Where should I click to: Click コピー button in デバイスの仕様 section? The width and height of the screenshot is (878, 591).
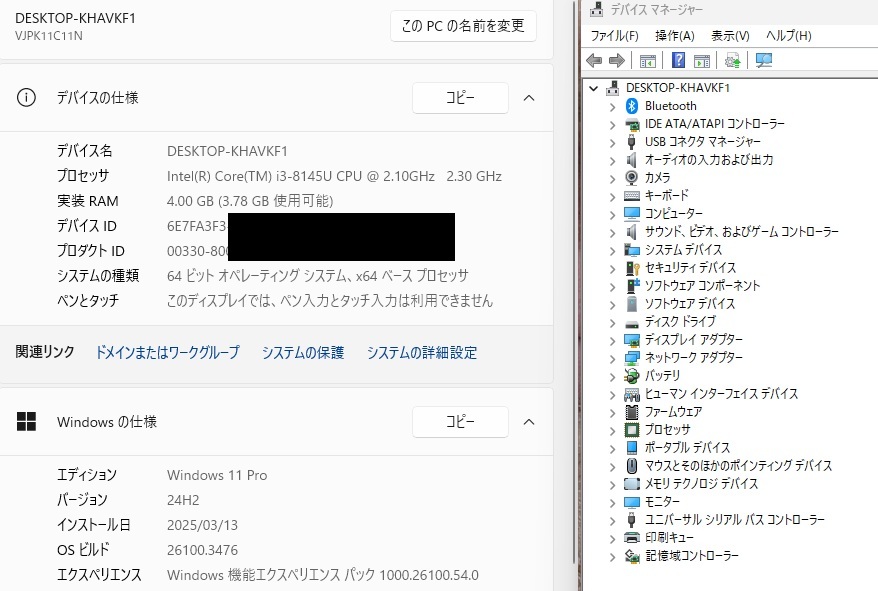coord(460,98)
